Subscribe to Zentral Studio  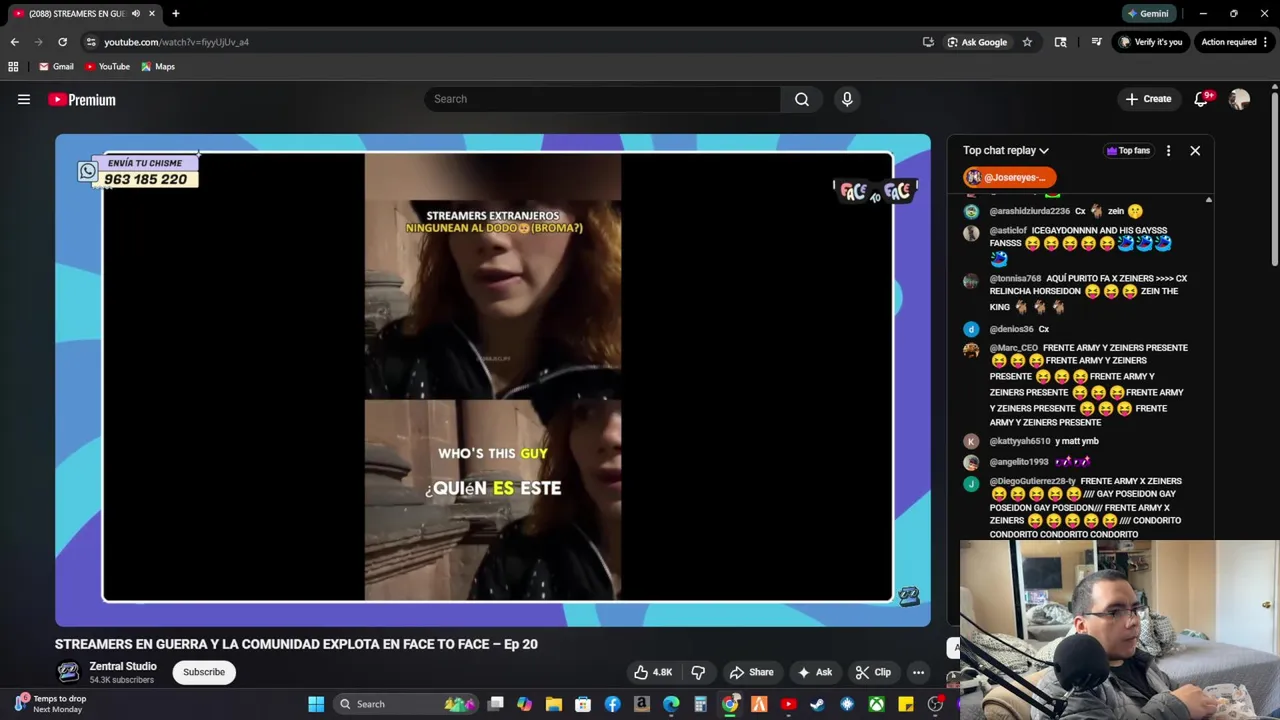click(x=204, y=672)
